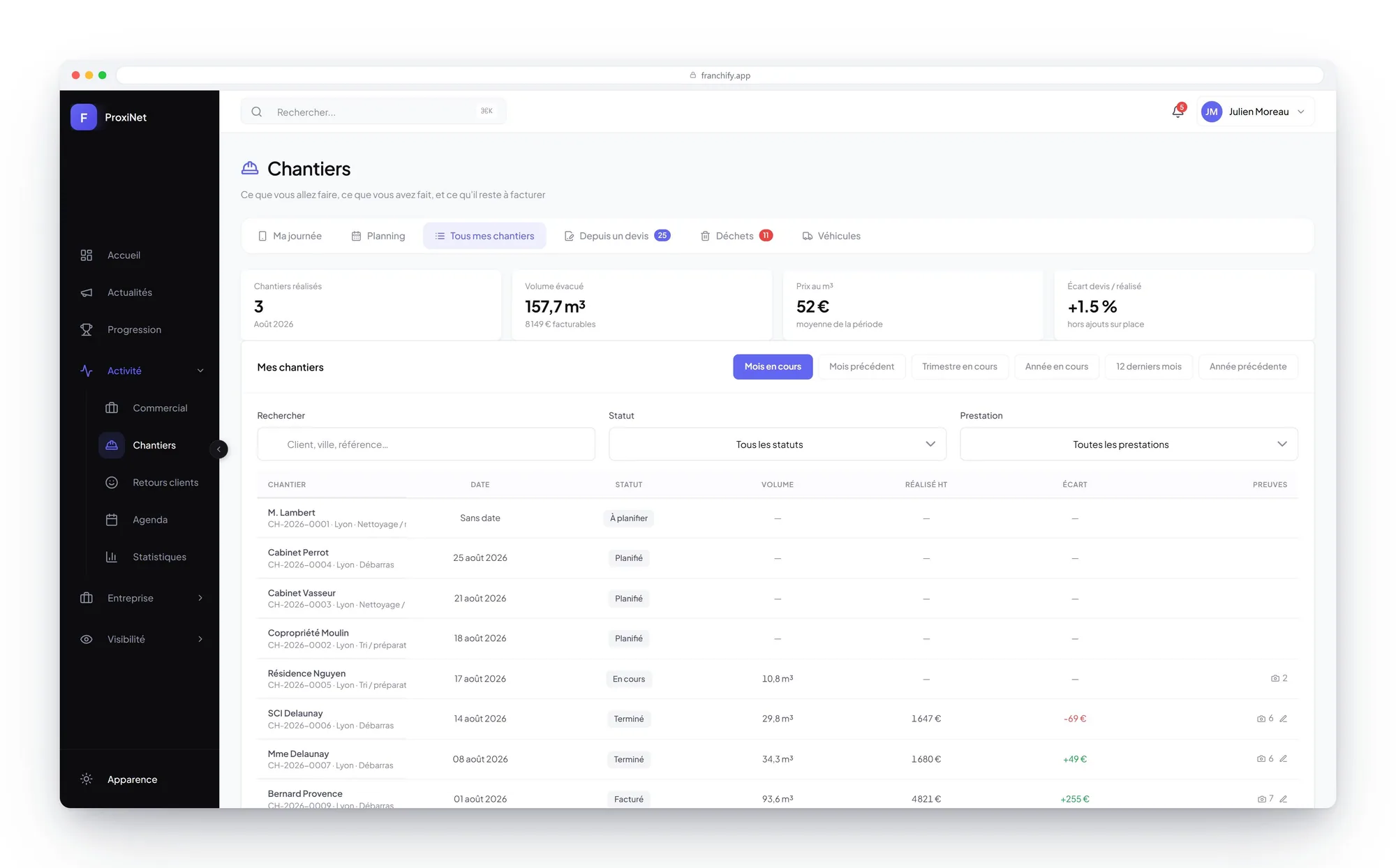
Task: Click the Facturé status badge
Action: [628, 800]
